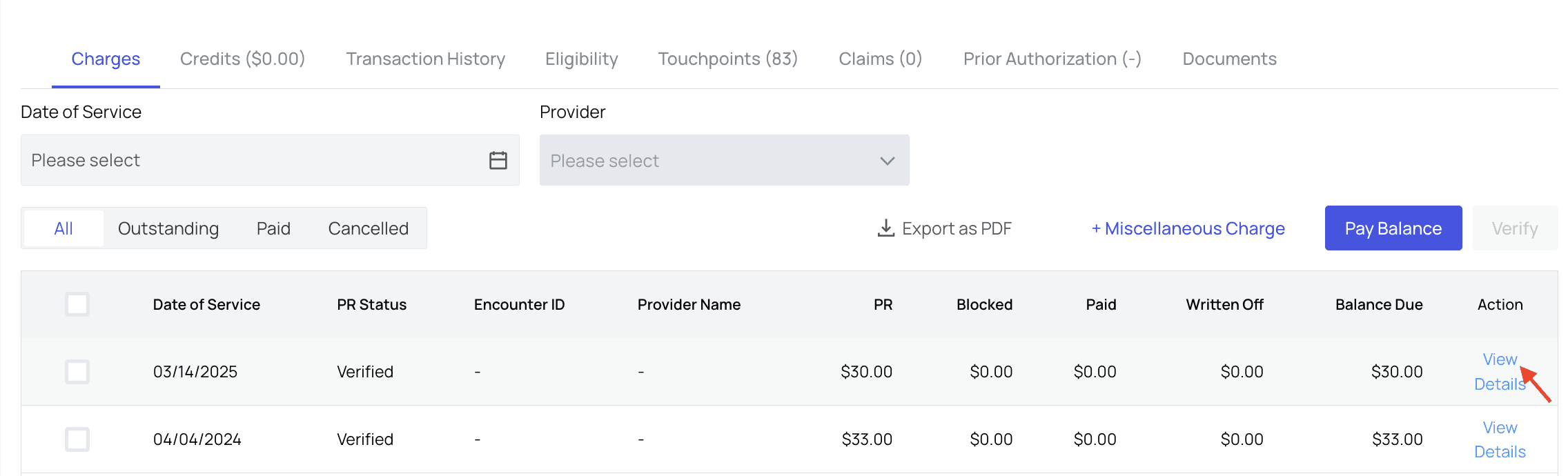Image resolution: width=1568 pixels, height=476 pixels.
Task: Expand the Provider dropdown chevron
Action: [x=887, y=161]
